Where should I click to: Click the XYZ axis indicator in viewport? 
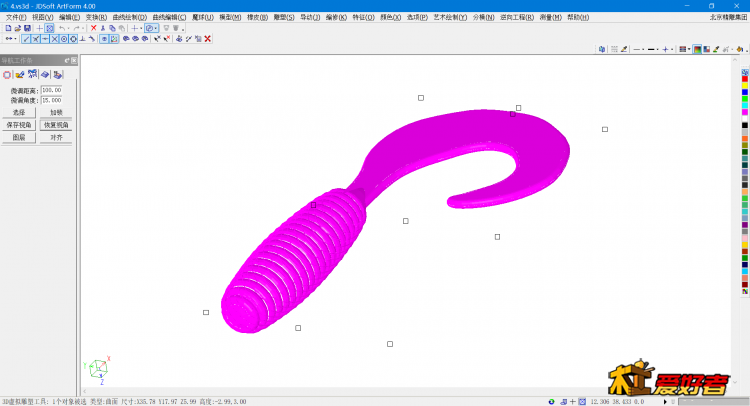coord(99,370)
